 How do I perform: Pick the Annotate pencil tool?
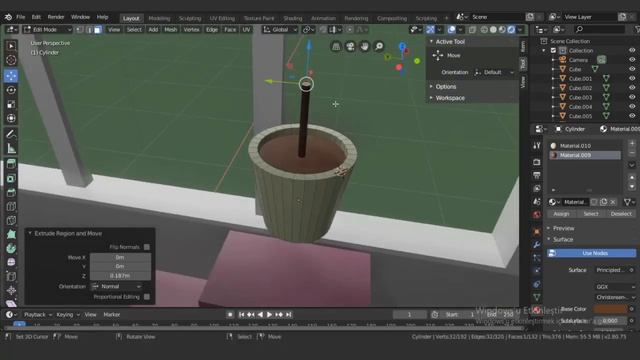11,134
